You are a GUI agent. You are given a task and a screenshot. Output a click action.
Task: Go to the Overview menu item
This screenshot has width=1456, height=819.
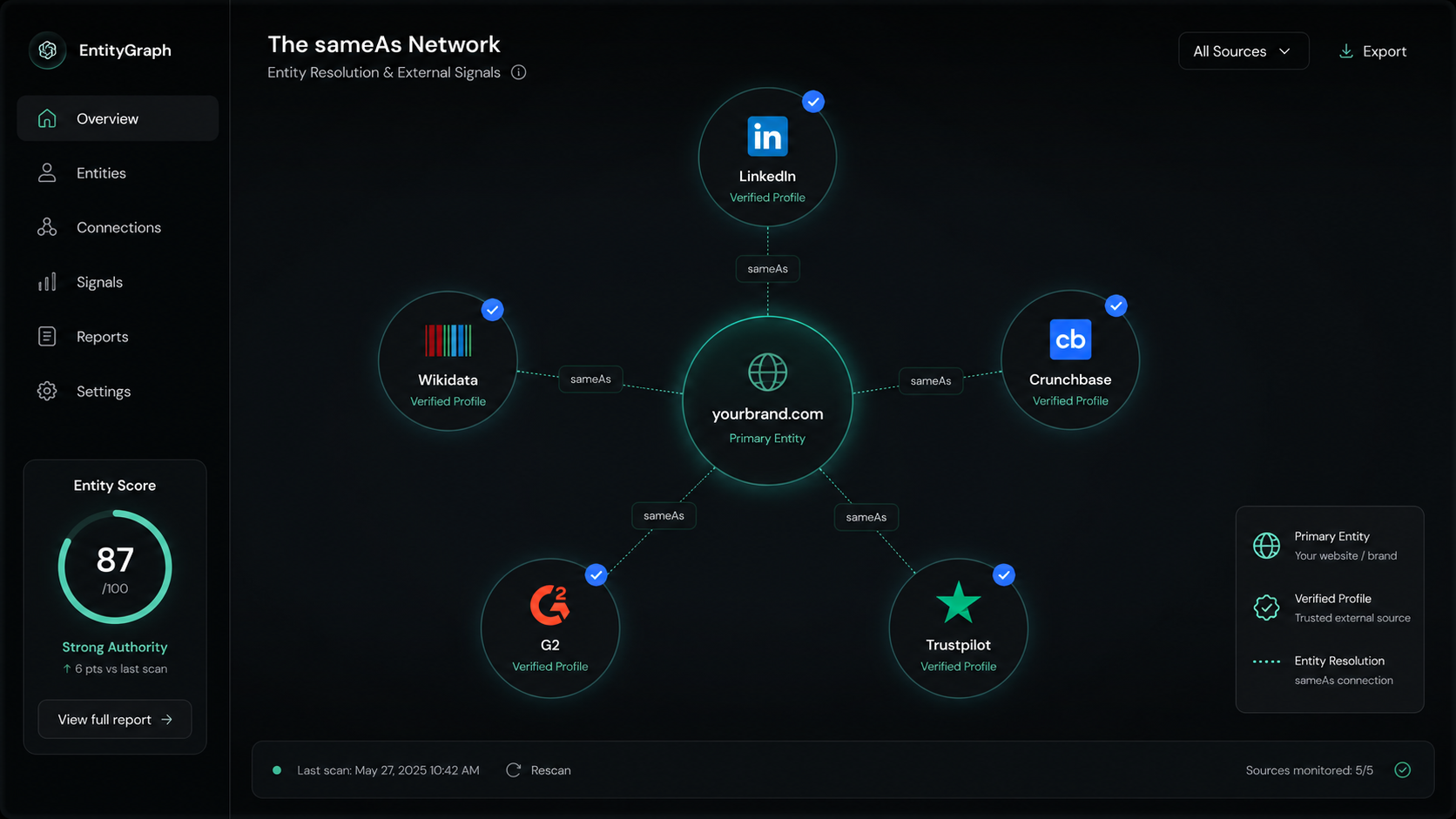point(118,118)
